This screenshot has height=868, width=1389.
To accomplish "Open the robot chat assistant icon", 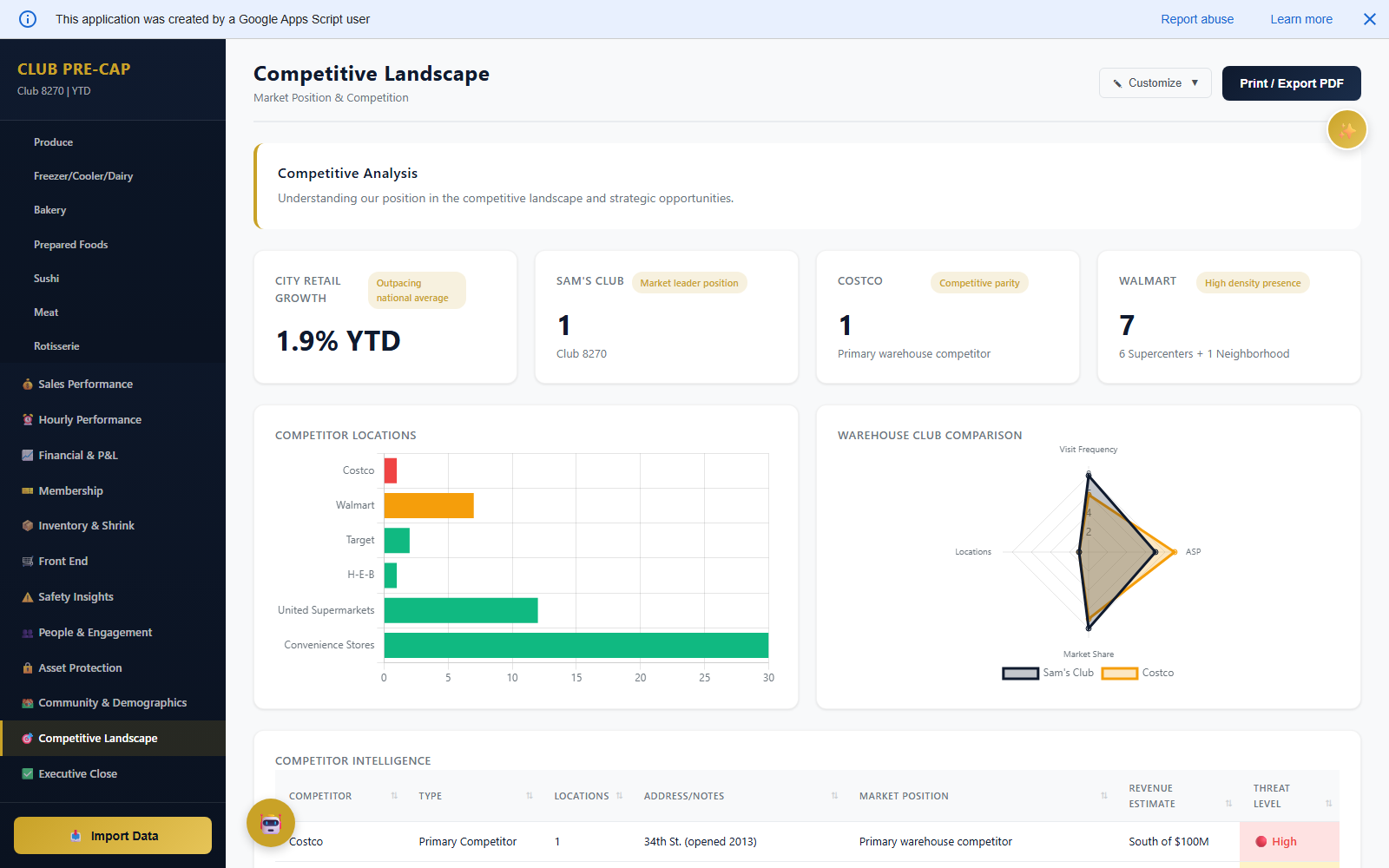I will coord(271,823).
